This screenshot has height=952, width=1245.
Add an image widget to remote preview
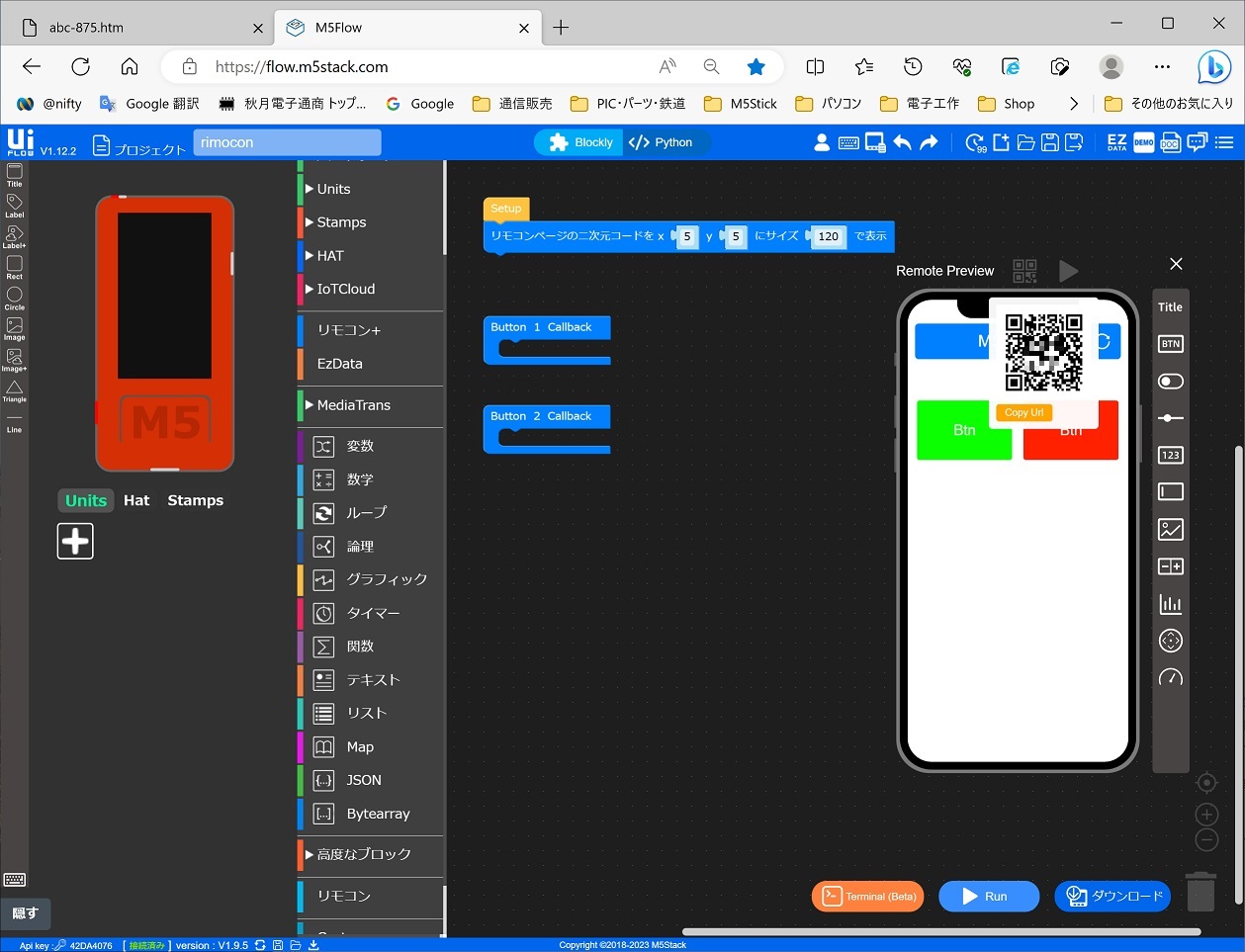coord(1171,529)
